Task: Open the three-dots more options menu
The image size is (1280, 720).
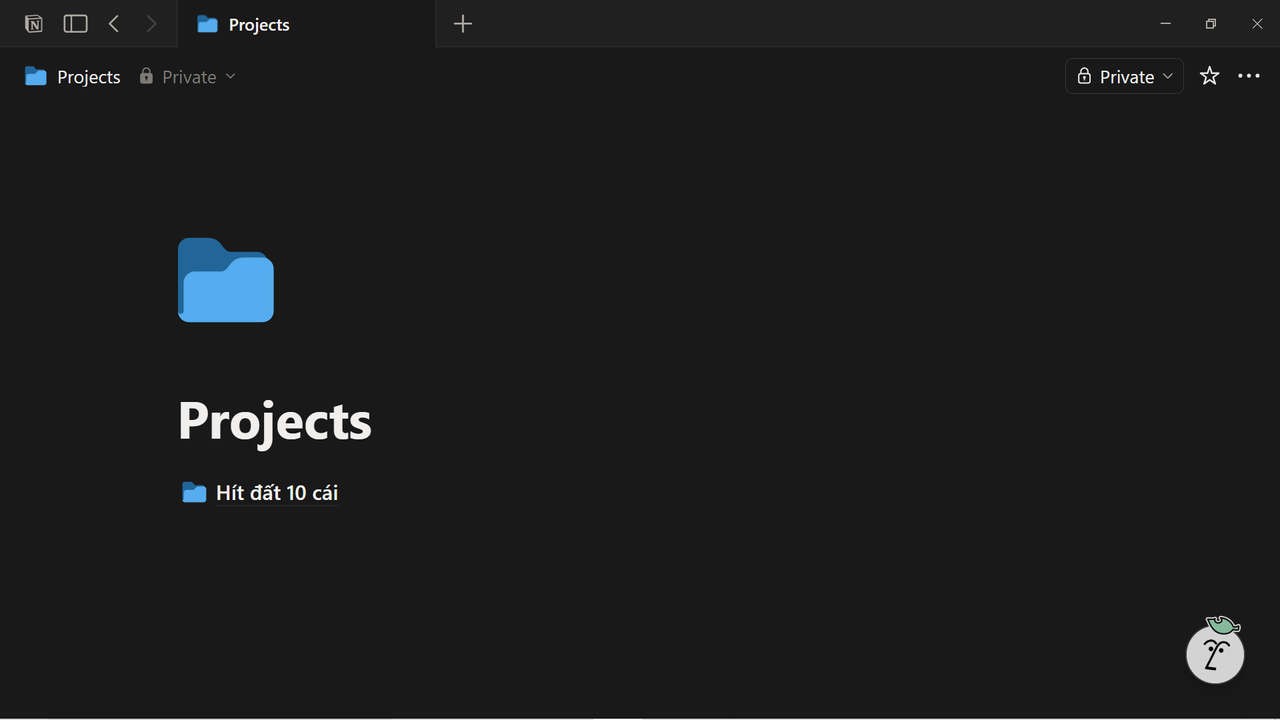Action: (1249, 76)
